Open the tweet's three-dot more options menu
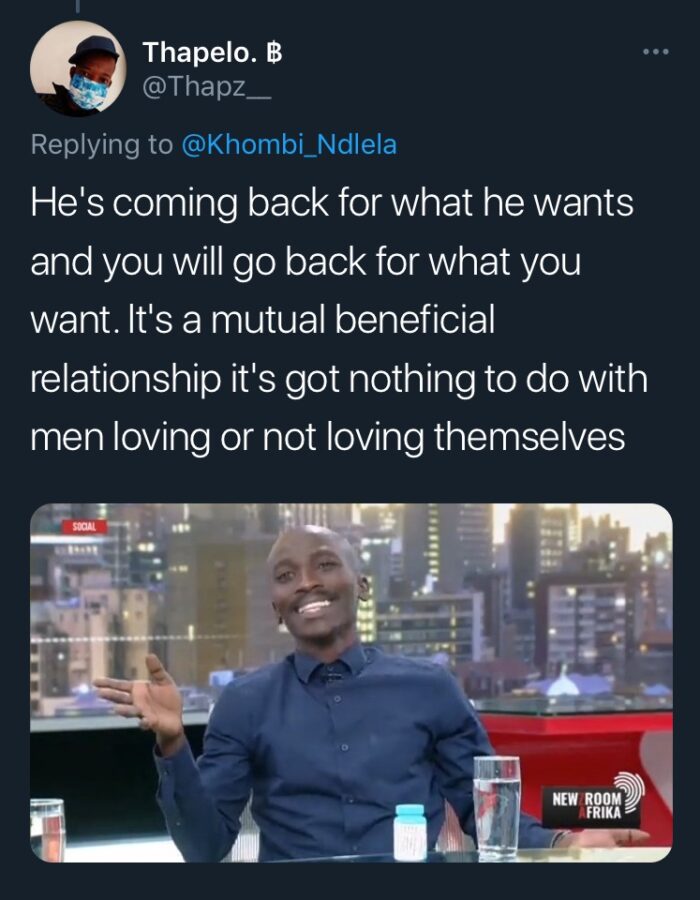This screenshot has height=900, width=700. (x=656, y=52)
